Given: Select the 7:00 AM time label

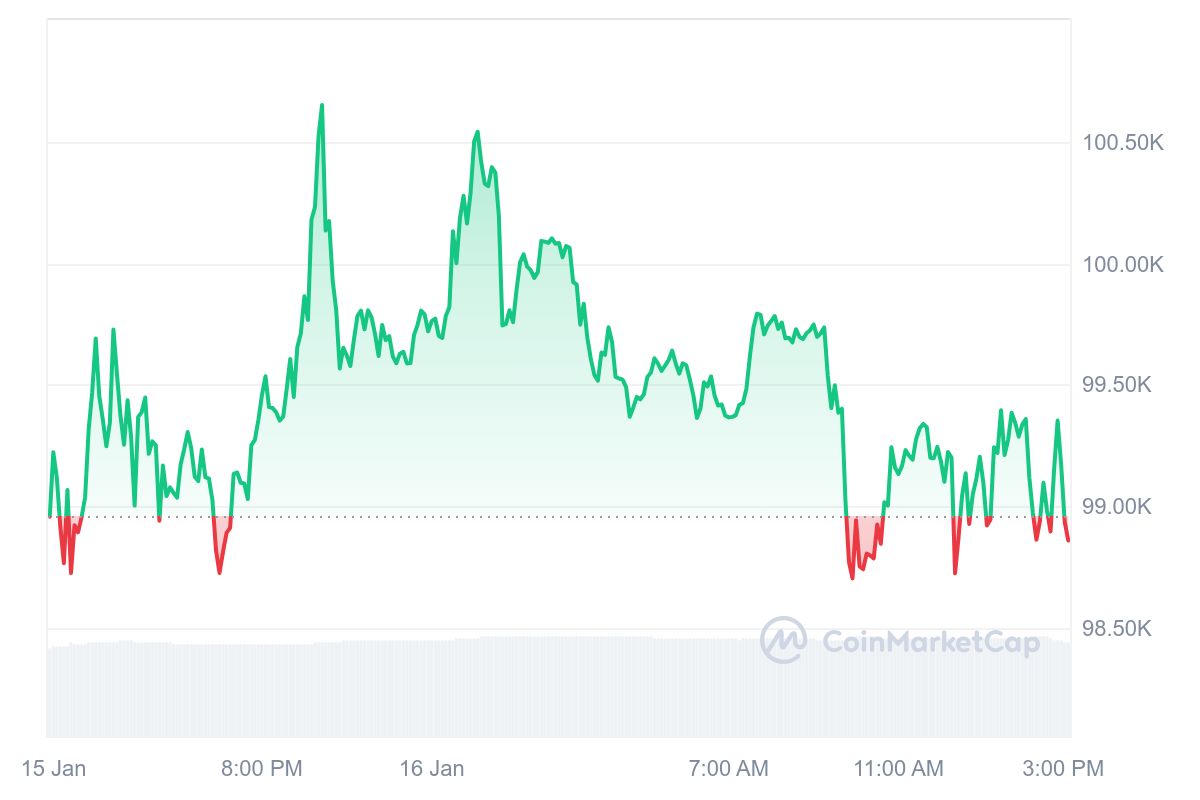Looking at the screenshot, I should [728, 769].
